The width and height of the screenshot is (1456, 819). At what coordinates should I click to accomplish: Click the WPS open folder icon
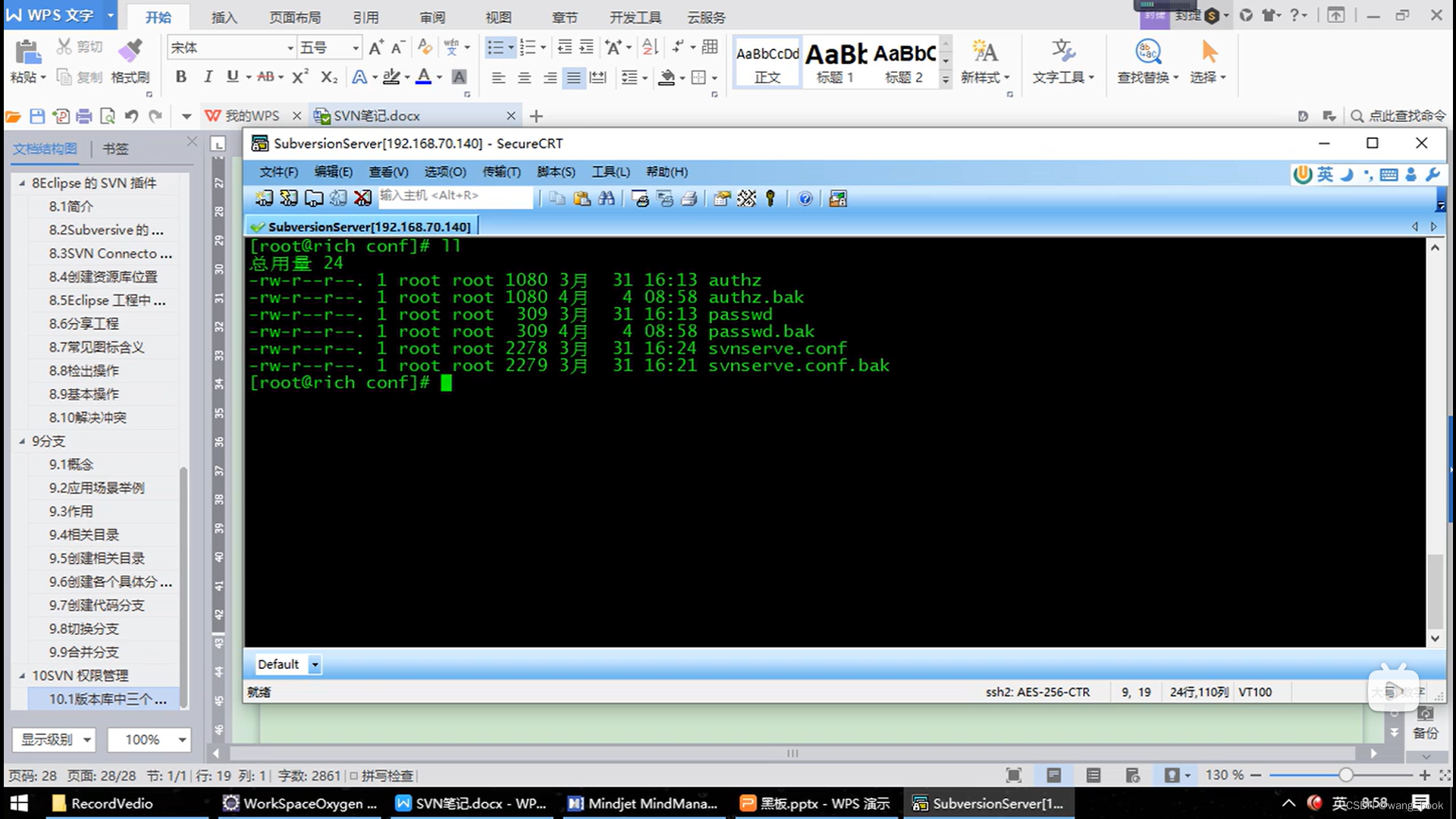[13, 116]
